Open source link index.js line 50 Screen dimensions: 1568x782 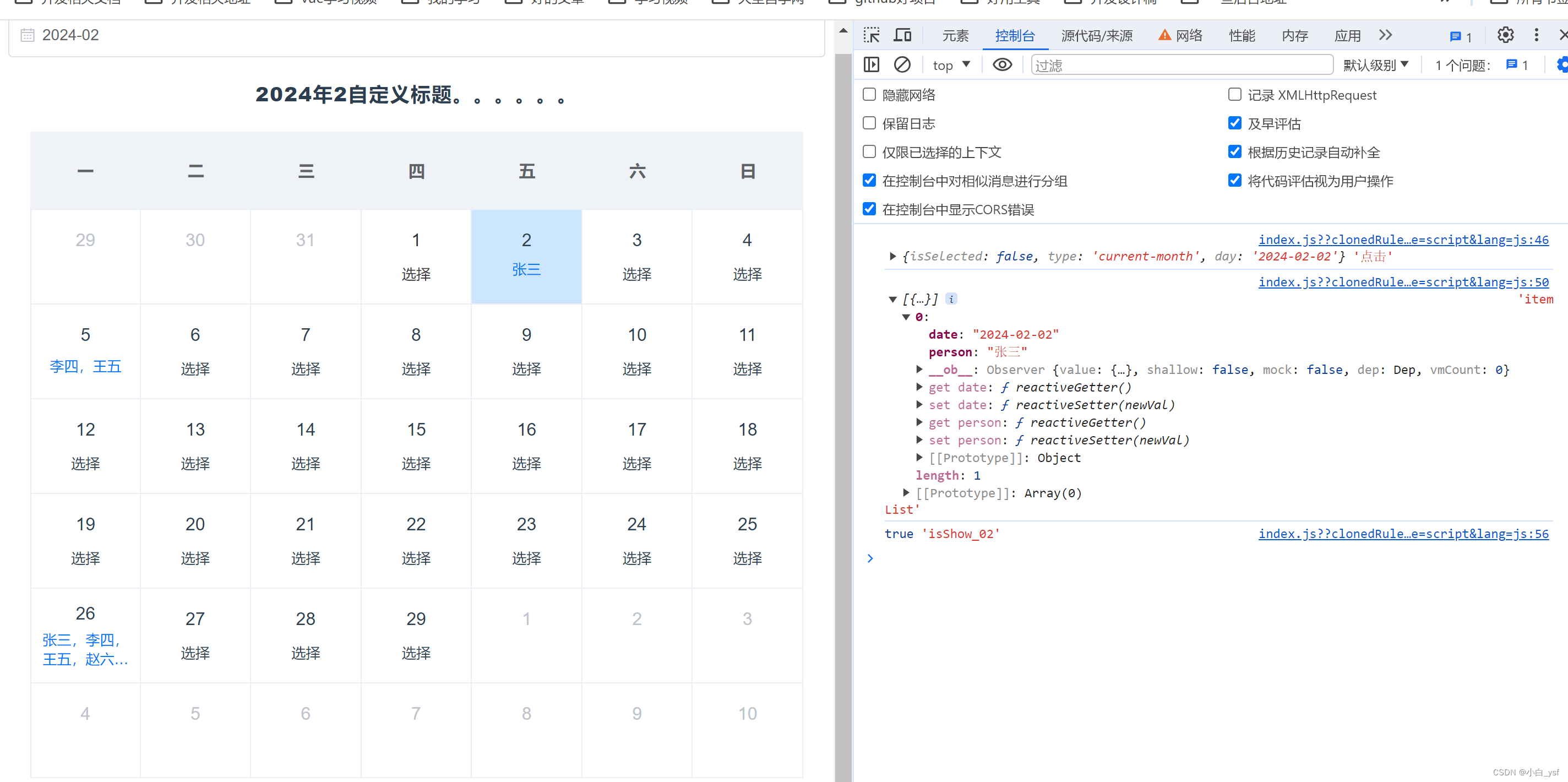pos(1403,282)
